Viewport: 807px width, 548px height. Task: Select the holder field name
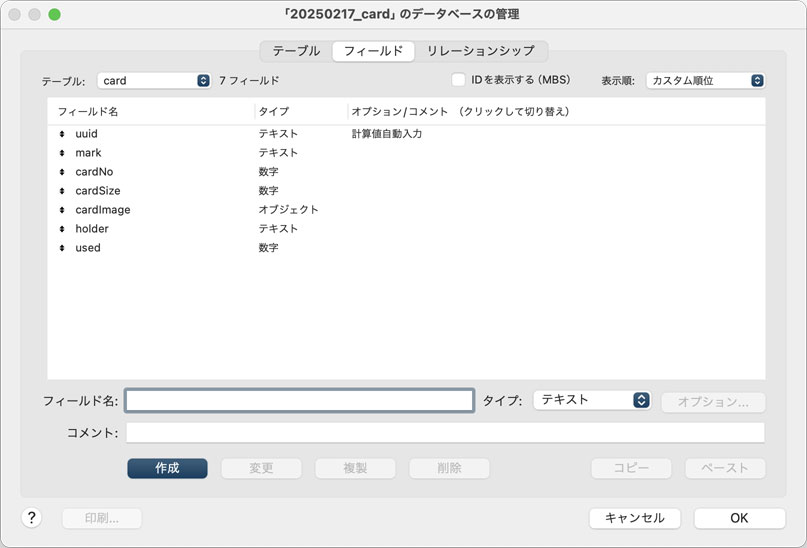pyautogui.click(x=92, y=229)
